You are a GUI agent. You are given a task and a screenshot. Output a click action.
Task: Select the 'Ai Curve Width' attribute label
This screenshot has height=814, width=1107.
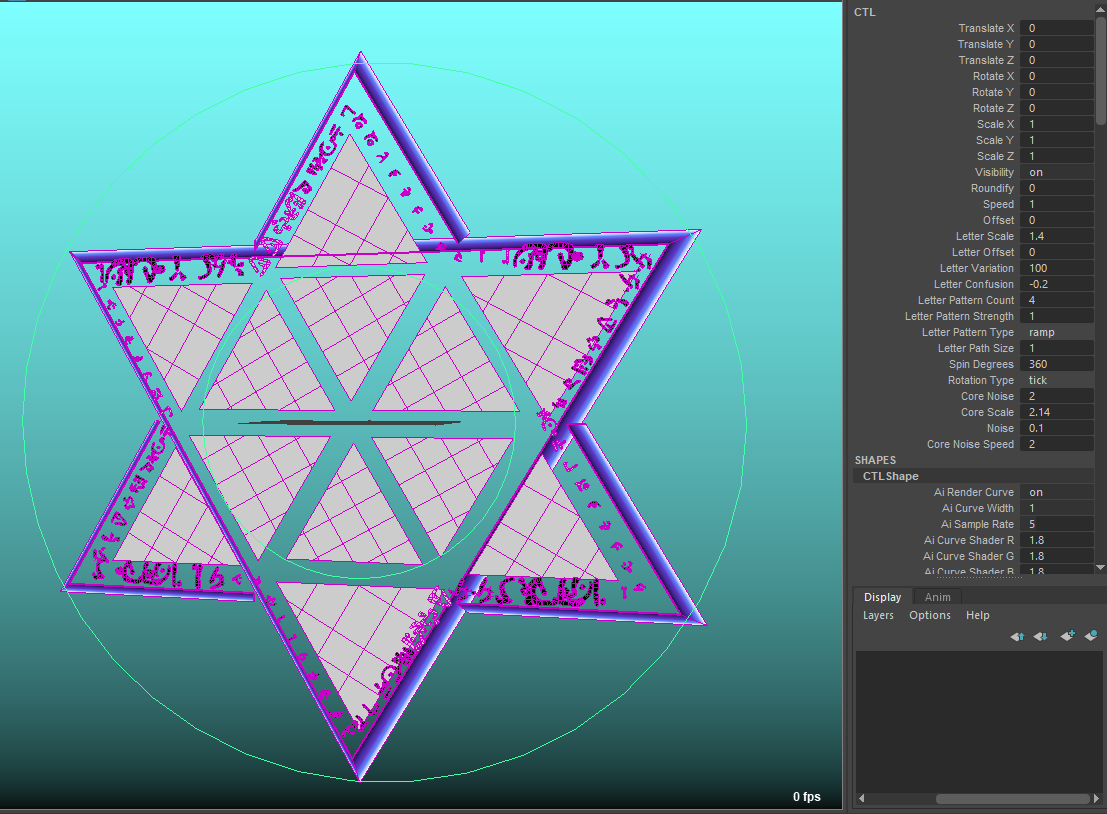point(978,508)
